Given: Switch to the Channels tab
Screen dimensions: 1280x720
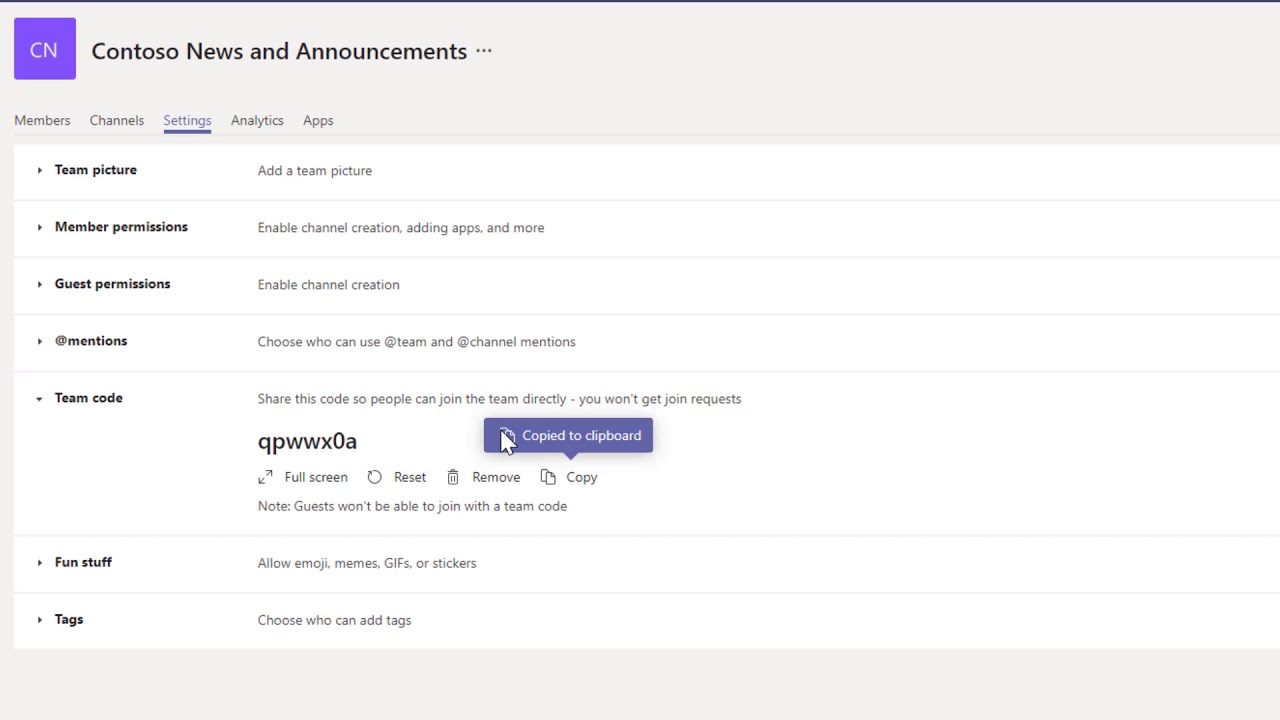Looking at the screenshot, I should pyautogui.click(x=117, y=120).
